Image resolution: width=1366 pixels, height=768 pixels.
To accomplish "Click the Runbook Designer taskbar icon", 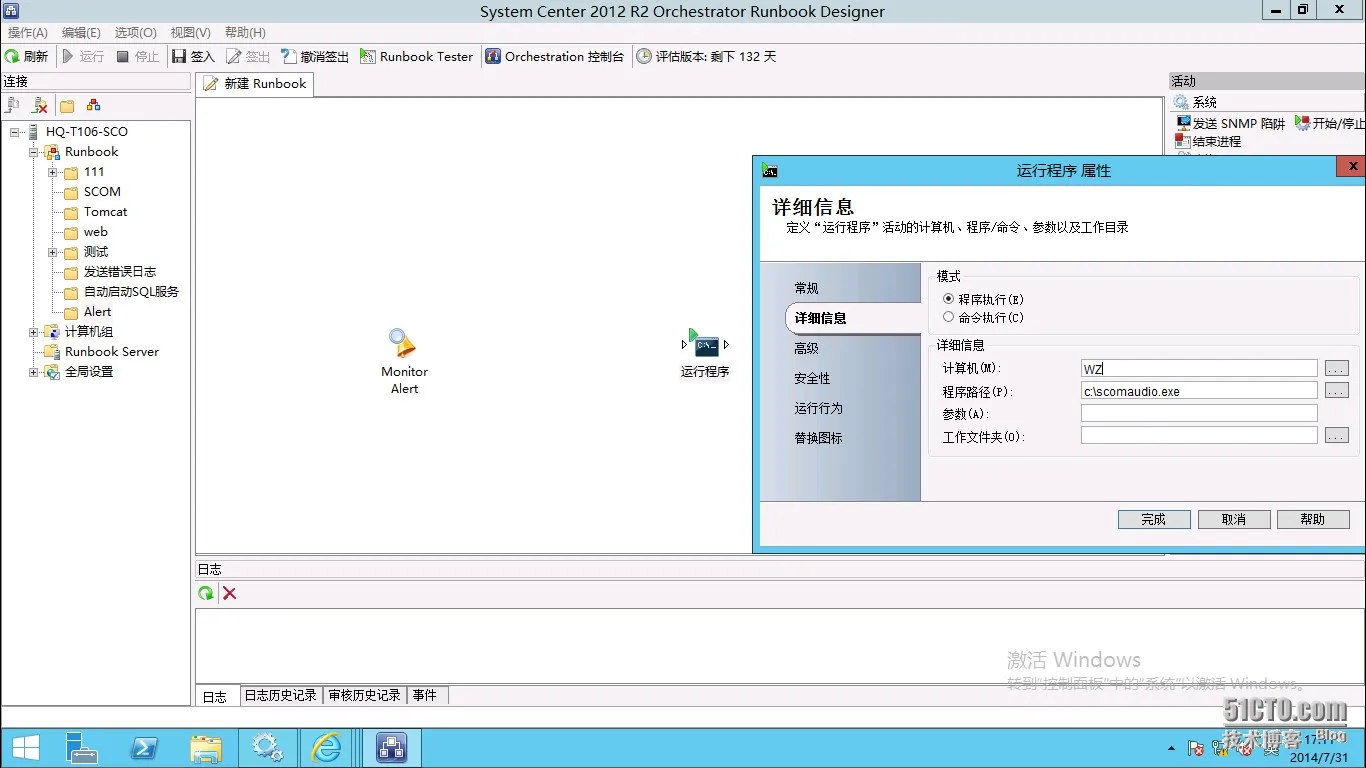I will click(x=391, y=747).
